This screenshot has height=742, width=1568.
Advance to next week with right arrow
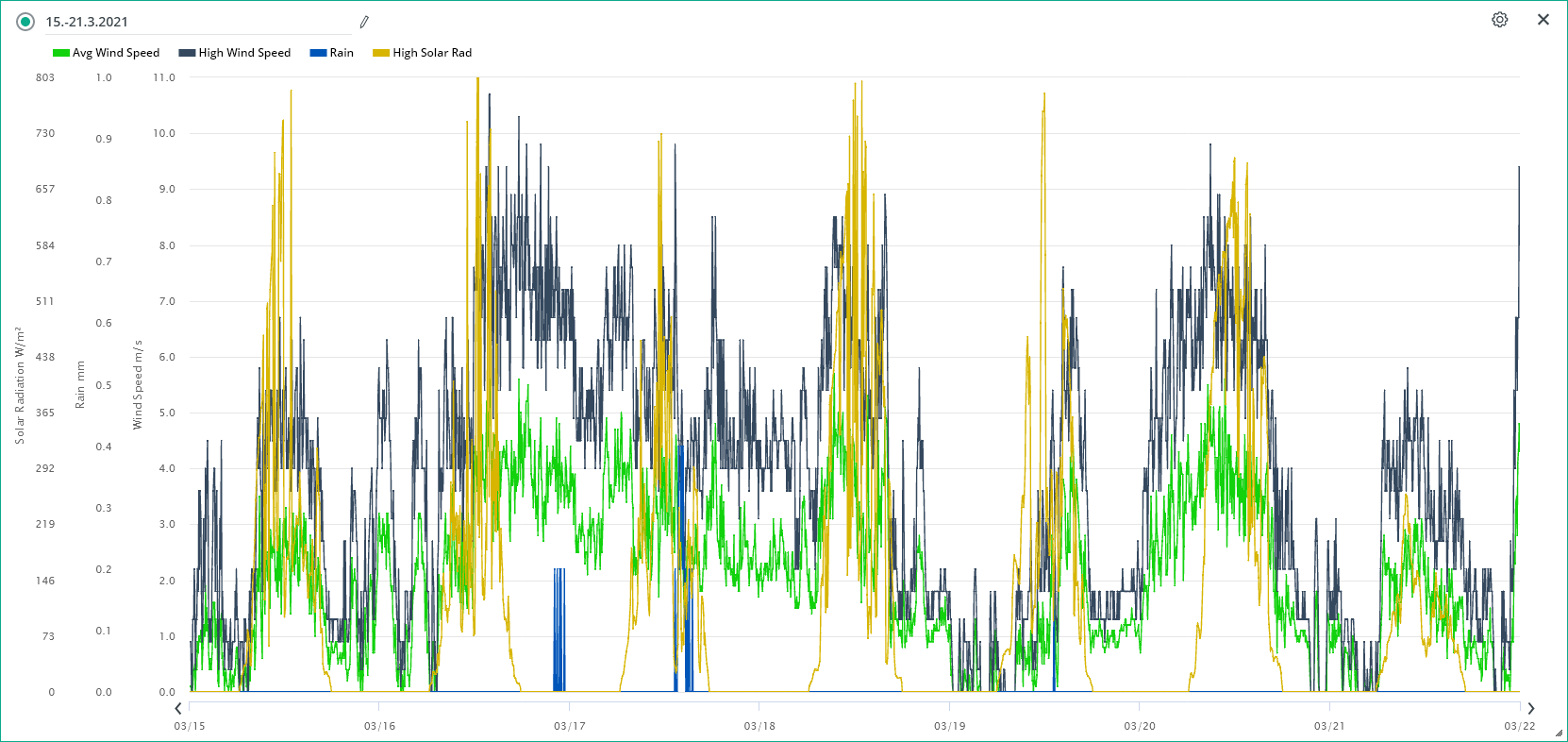[1530, 708]
